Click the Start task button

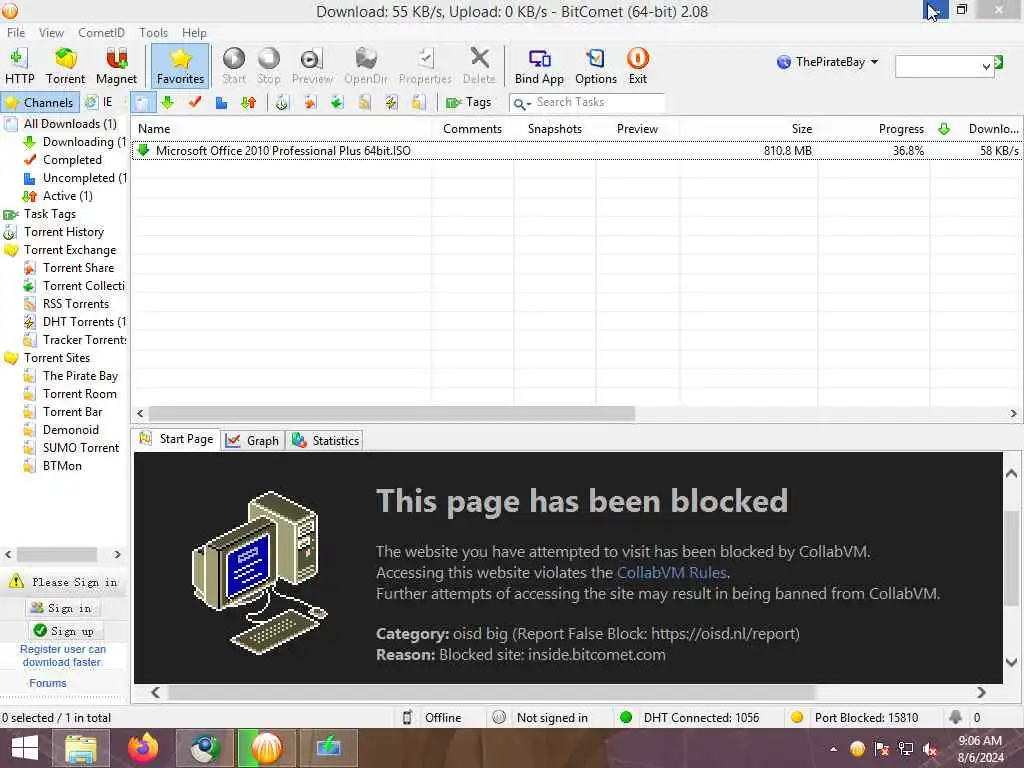[234, 65]
